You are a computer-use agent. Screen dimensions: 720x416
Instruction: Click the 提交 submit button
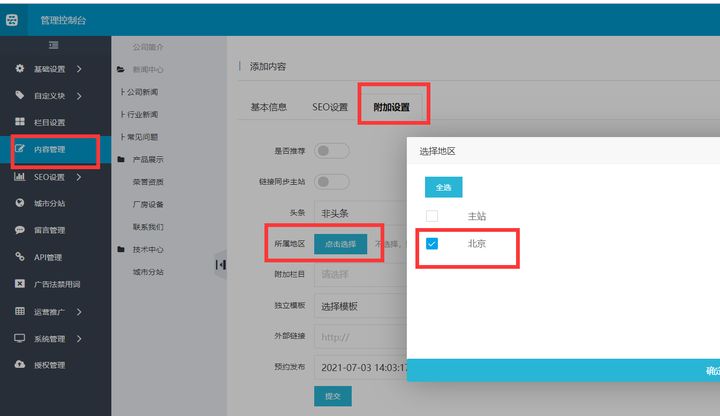click(333, 397)
